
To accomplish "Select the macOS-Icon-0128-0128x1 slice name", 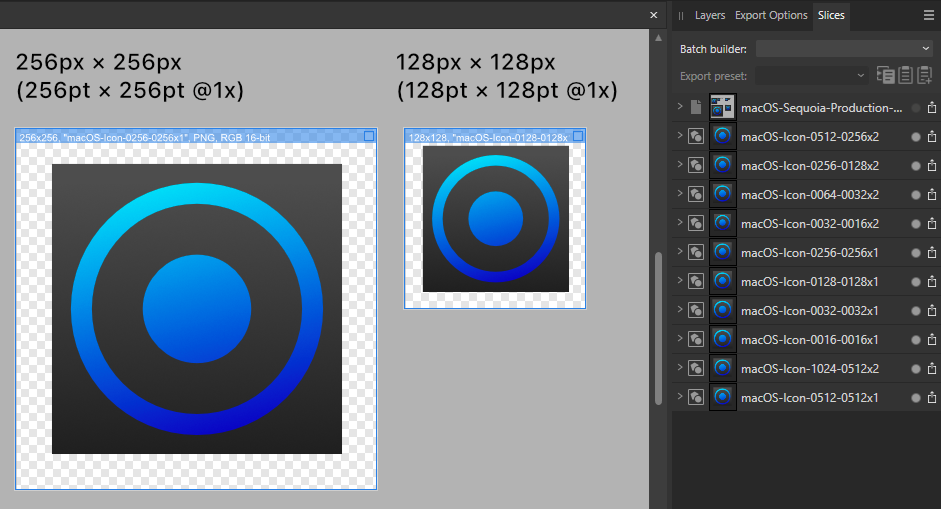I will click(x=810, y=282).
